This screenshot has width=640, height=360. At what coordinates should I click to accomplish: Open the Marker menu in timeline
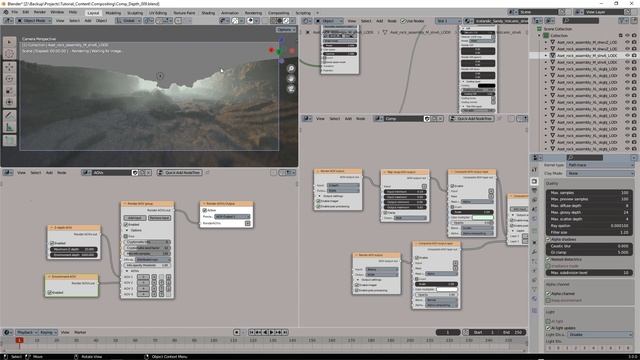pyautogui.click(x=80, y=332)
